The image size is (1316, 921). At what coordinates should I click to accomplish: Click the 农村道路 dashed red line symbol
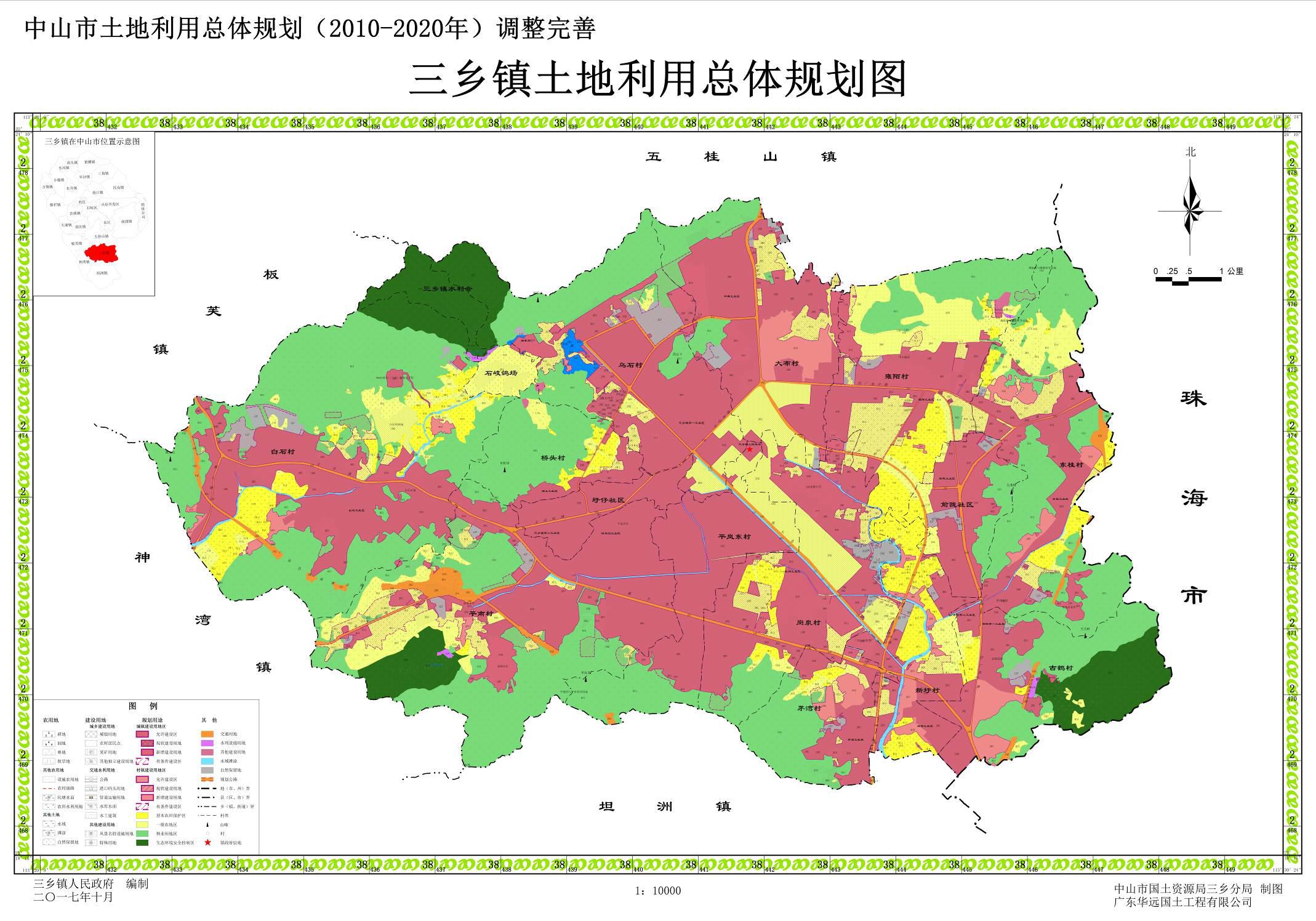click(x=49, y=788)
